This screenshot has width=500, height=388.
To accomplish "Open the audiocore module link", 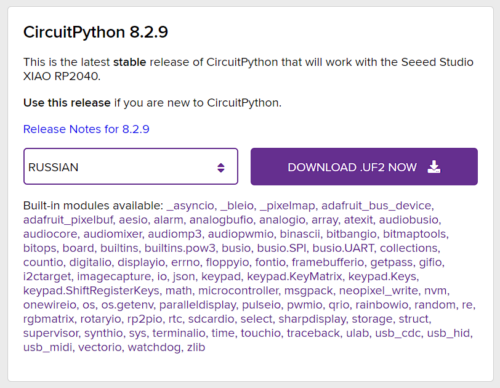I will click(x=50, y=234).
